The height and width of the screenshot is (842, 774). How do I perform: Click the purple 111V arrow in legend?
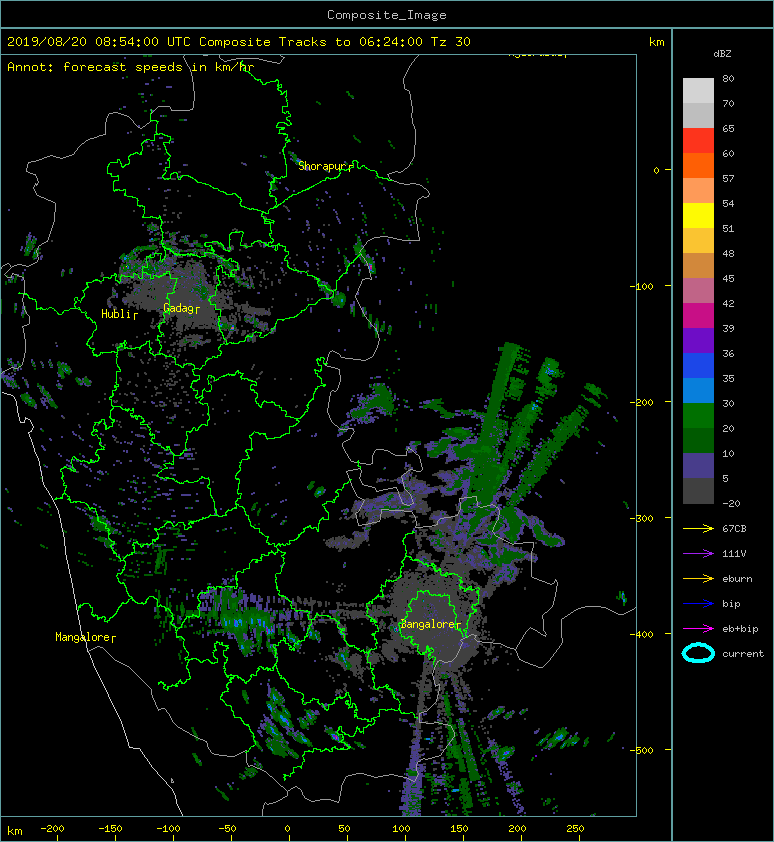[x=698, y=553]
